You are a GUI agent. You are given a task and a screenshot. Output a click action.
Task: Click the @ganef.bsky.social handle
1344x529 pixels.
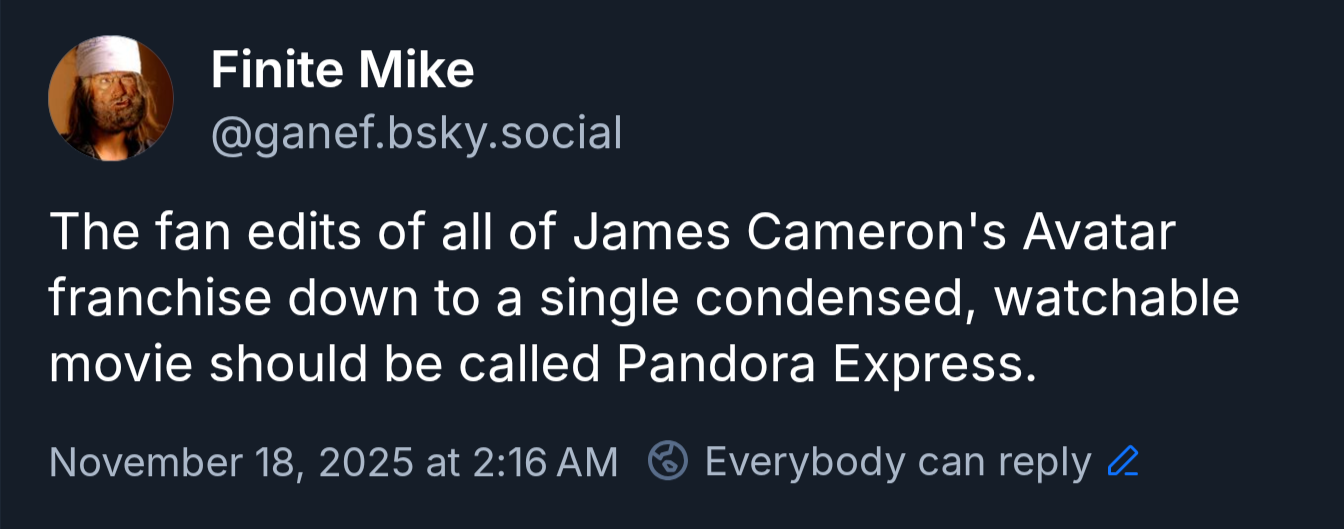click(x=416, y=132)
